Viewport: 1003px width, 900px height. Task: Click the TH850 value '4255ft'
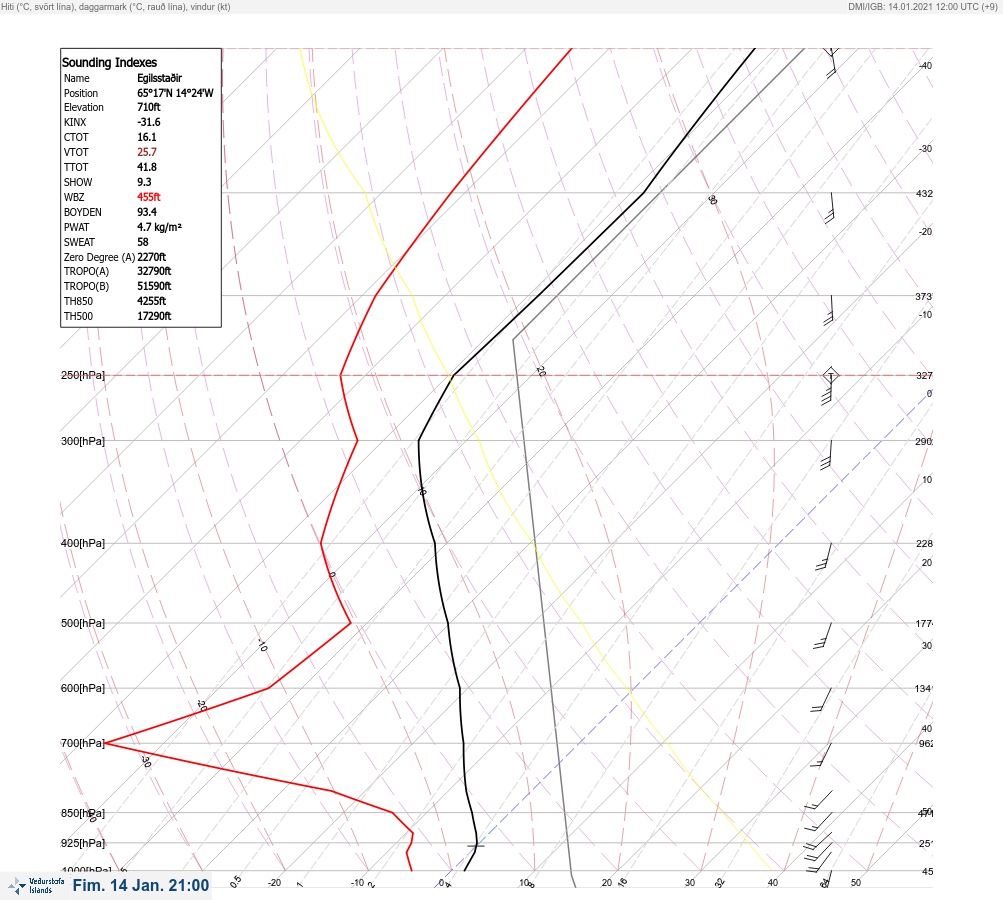[x=152, y=301]
